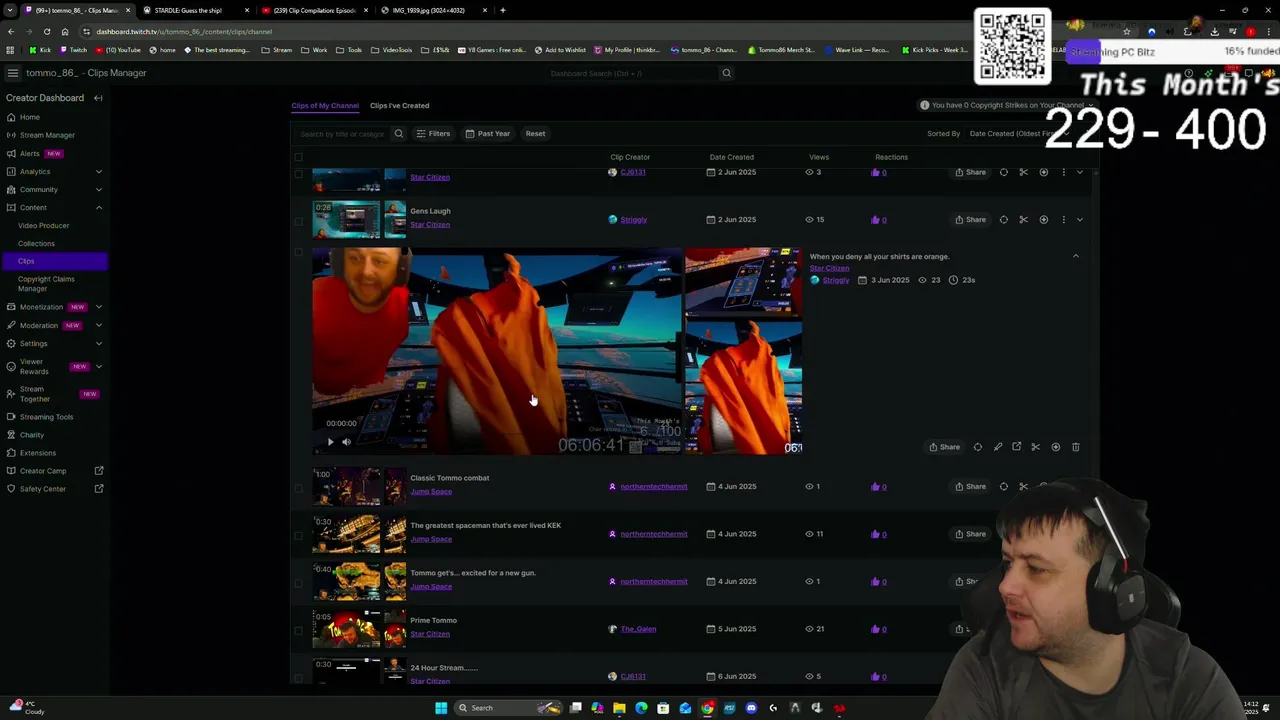Open Video Producer under Content
The image size is (1280, 720).
point(43,225)
